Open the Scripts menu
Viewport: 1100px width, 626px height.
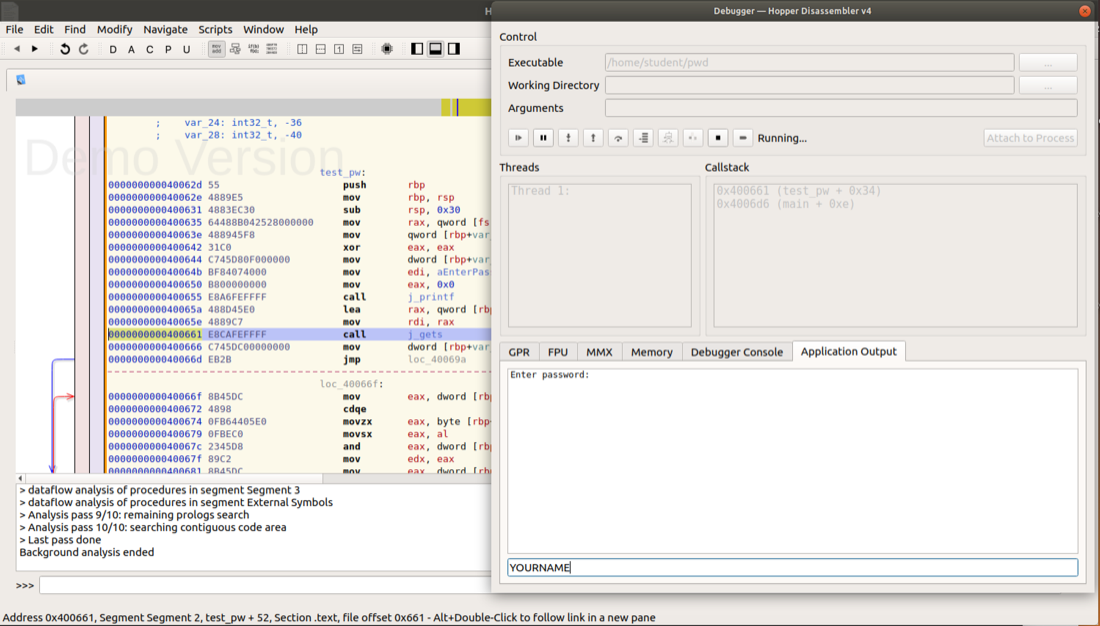pos(215,29)
